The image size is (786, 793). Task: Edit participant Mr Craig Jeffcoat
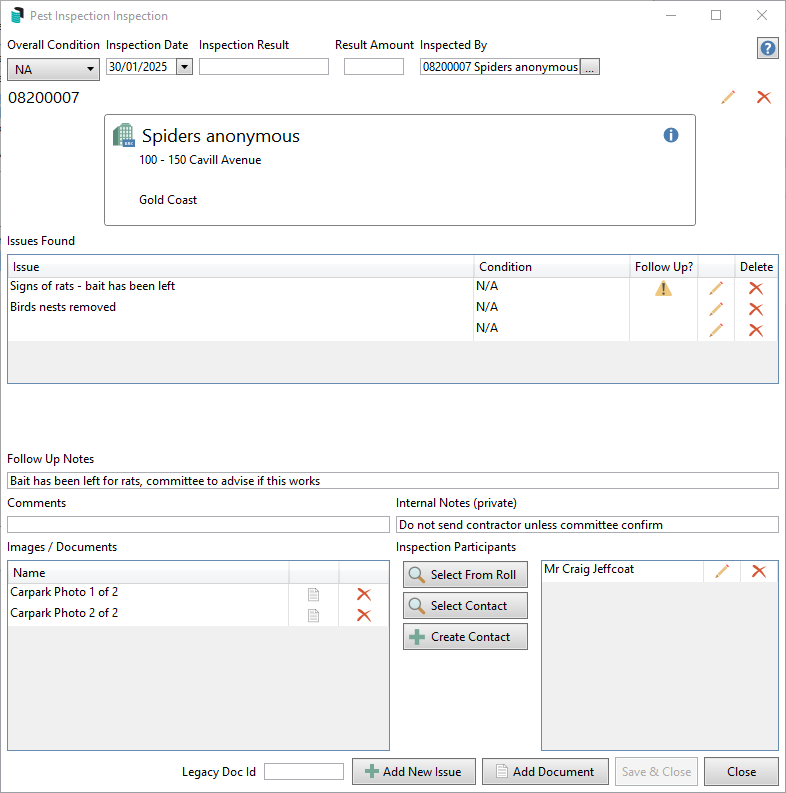coord(722,571)
